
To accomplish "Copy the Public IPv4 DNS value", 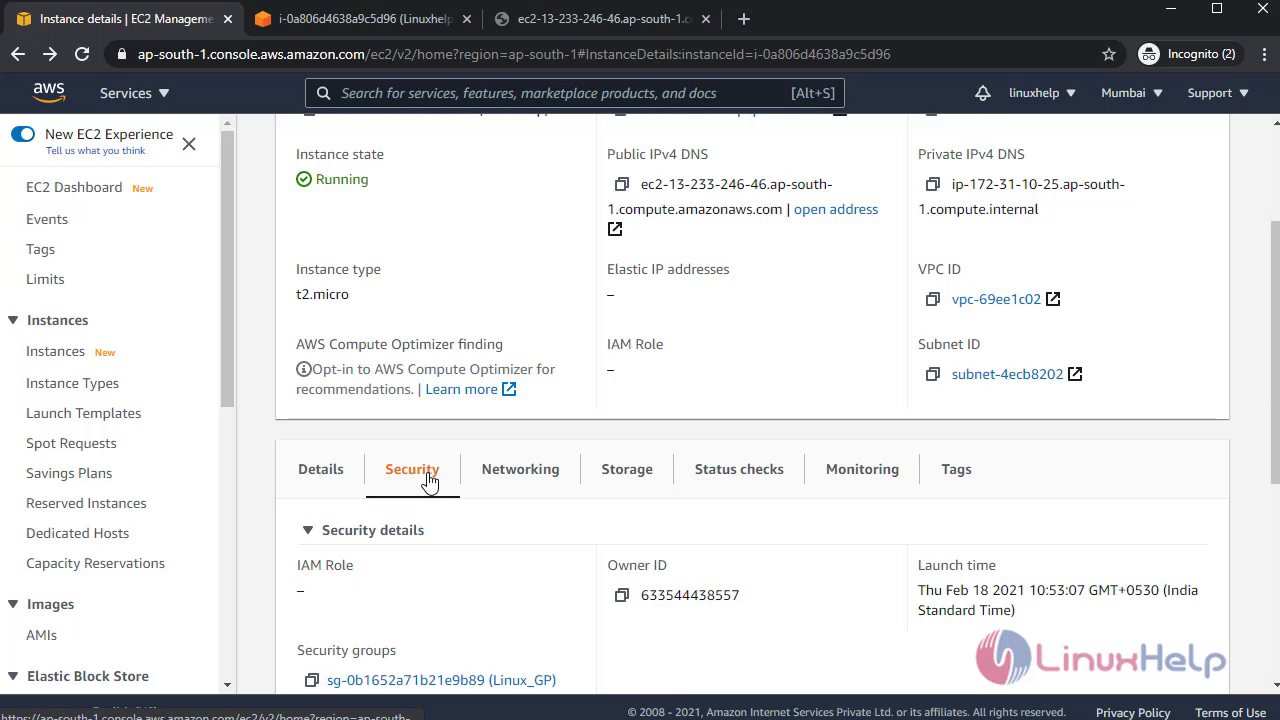I will click(622, 184).
